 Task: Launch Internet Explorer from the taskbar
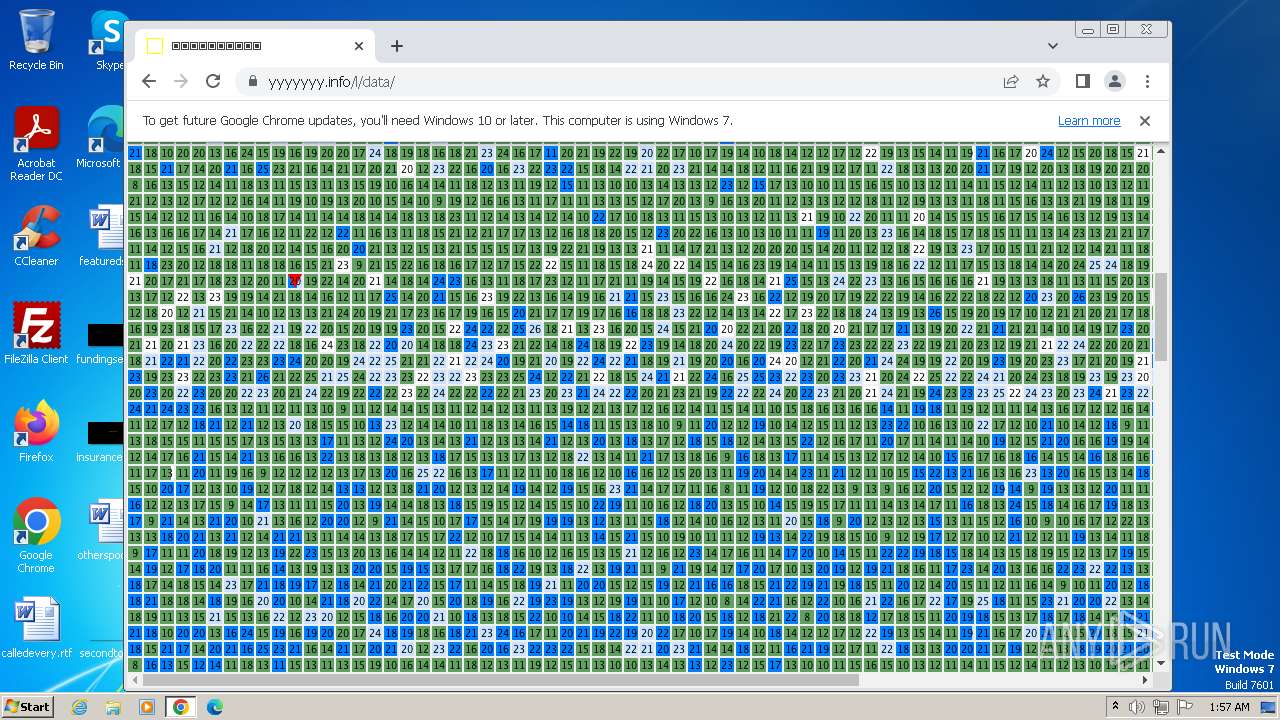click(x=80, y=707)
